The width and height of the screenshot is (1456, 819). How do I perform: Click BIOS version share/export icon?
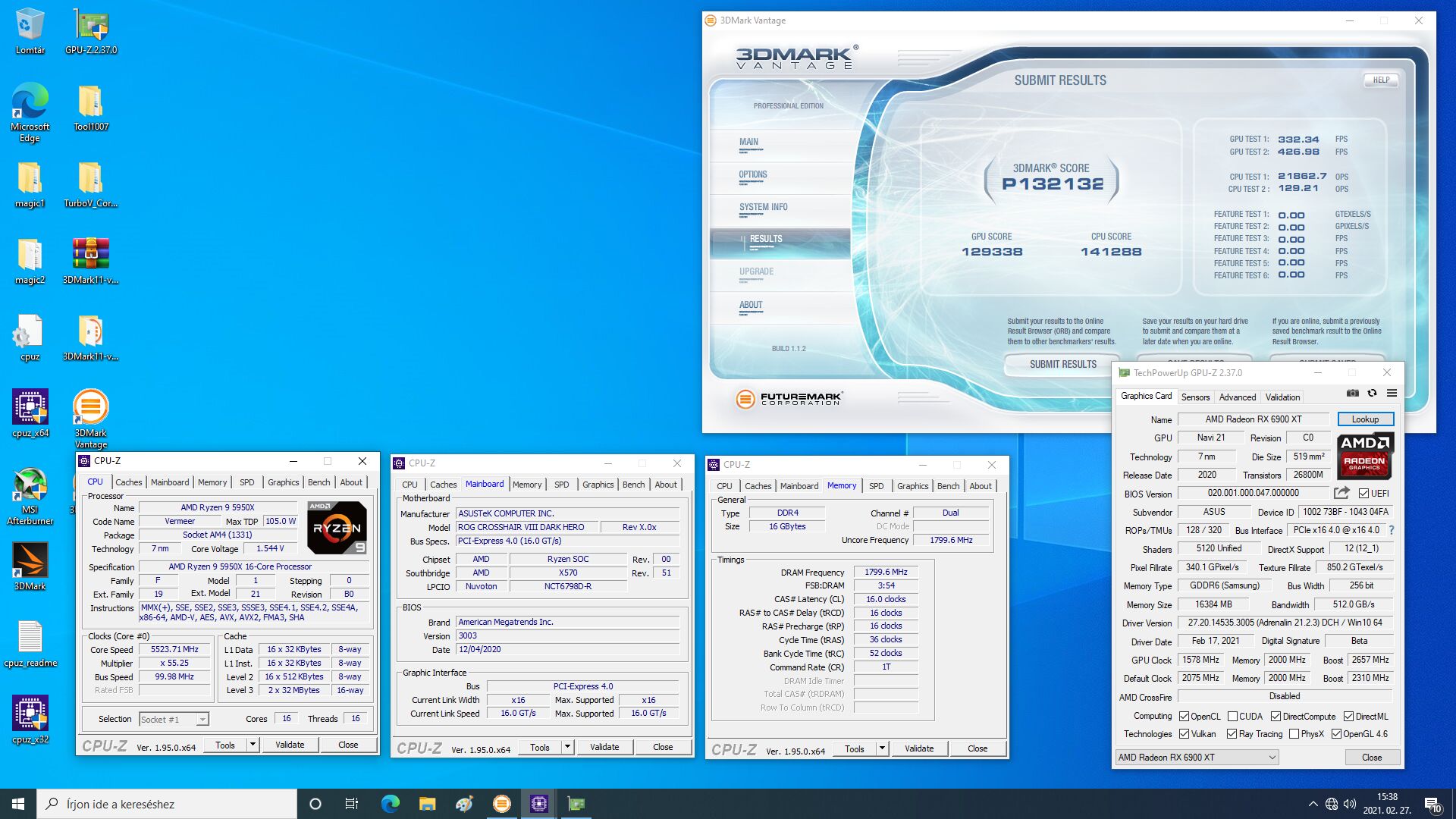click(x=1341, y=493)
